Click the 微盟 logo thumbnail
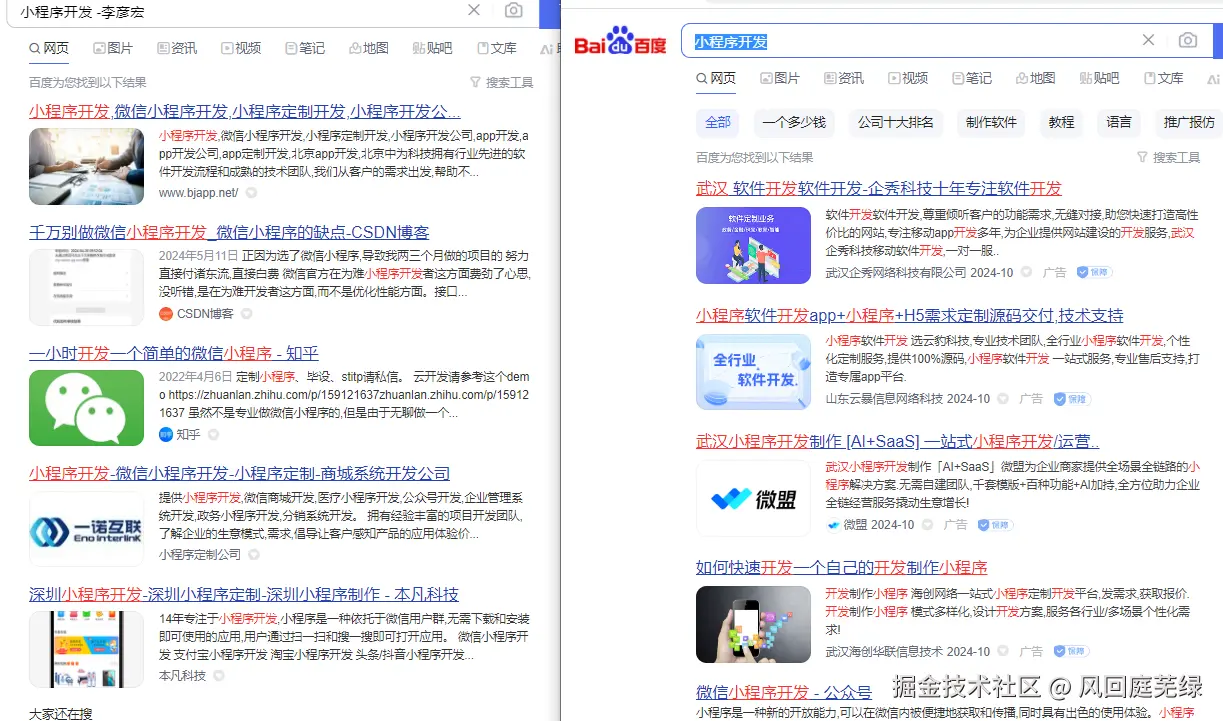Viewport: 1223px width, 721px height. tap(753, 498)
